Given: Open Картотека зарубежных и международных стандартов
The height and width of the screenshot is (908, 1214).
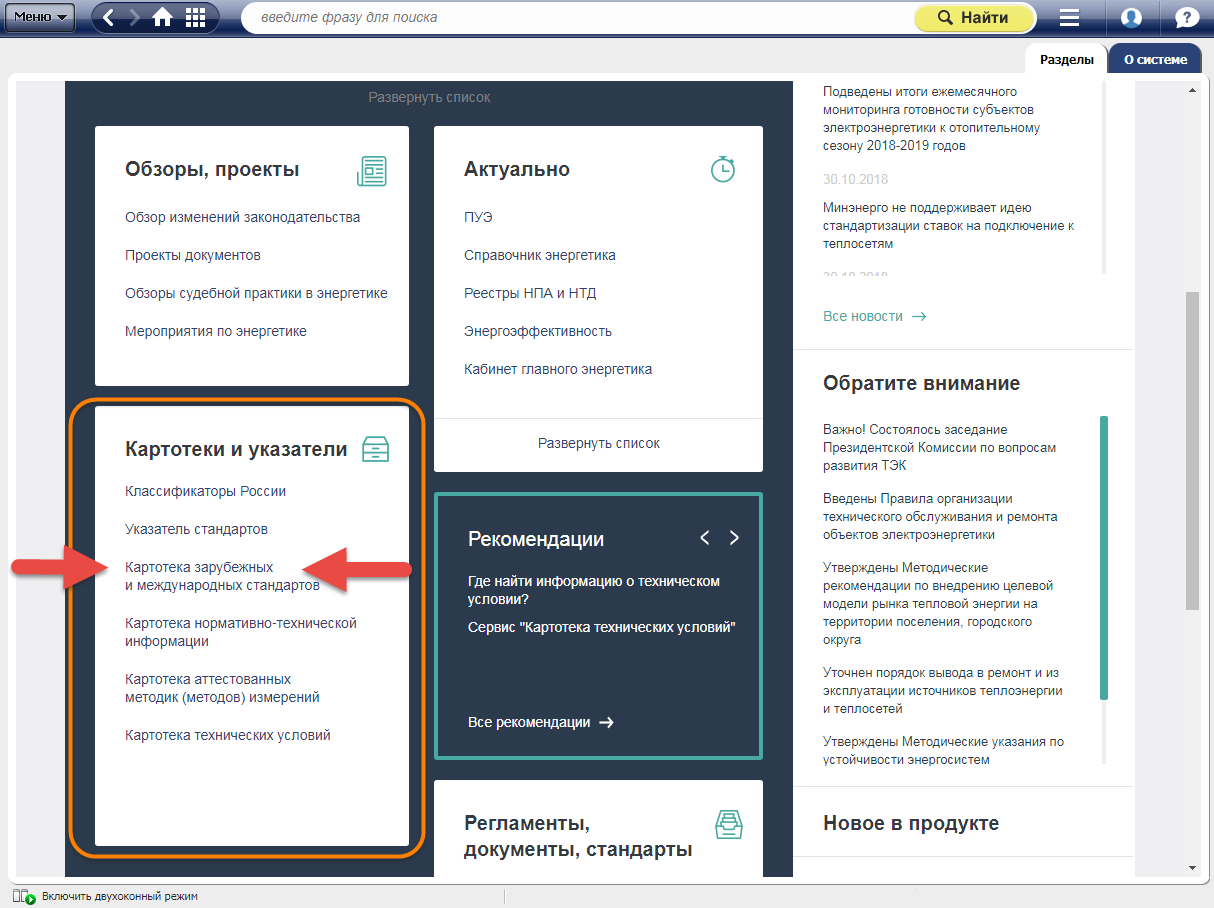Looking at the screenshot, I should tap(222, 576).
